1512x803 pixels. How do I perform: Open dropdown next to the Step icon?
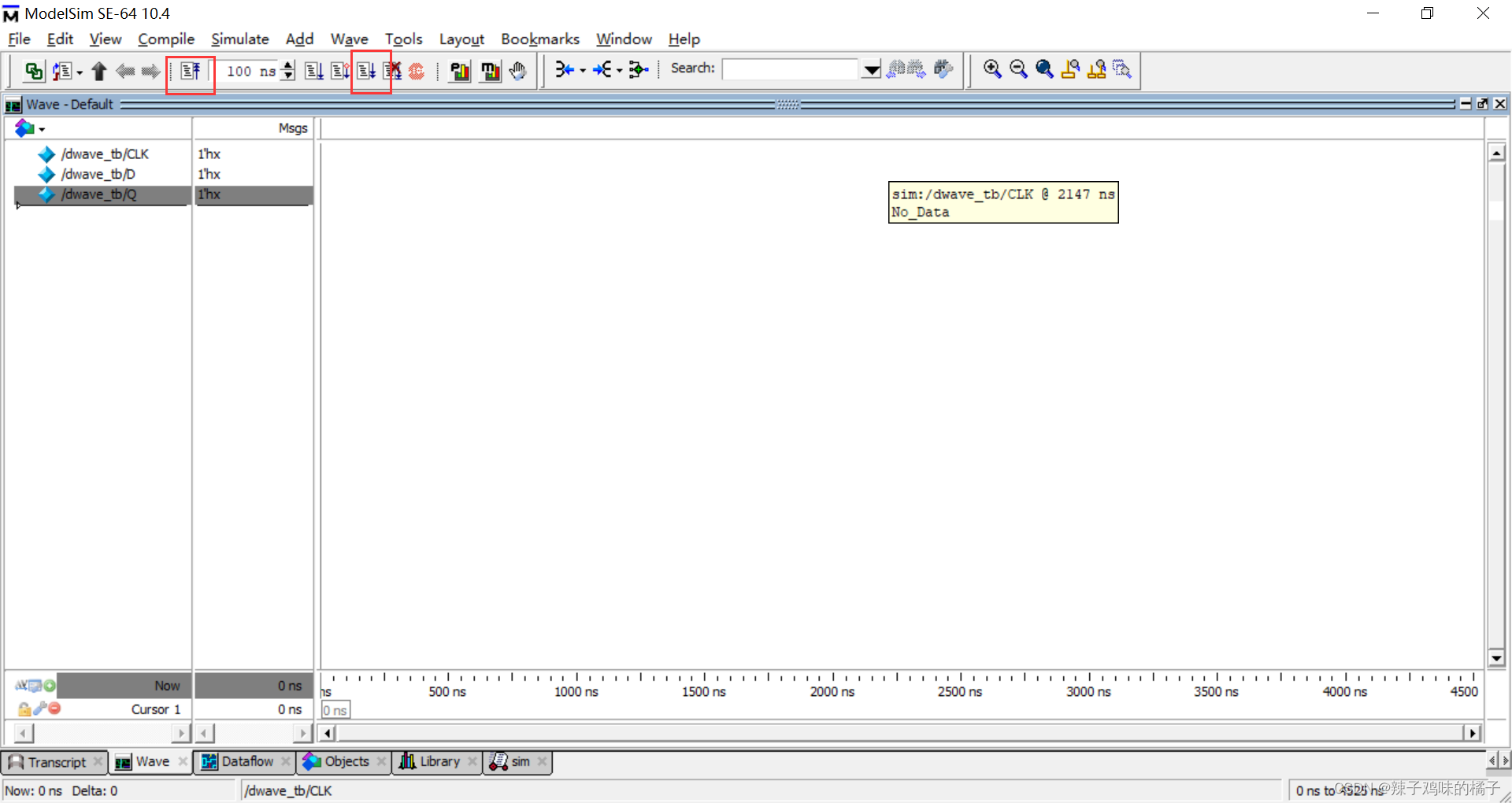(x=80, y=72)
